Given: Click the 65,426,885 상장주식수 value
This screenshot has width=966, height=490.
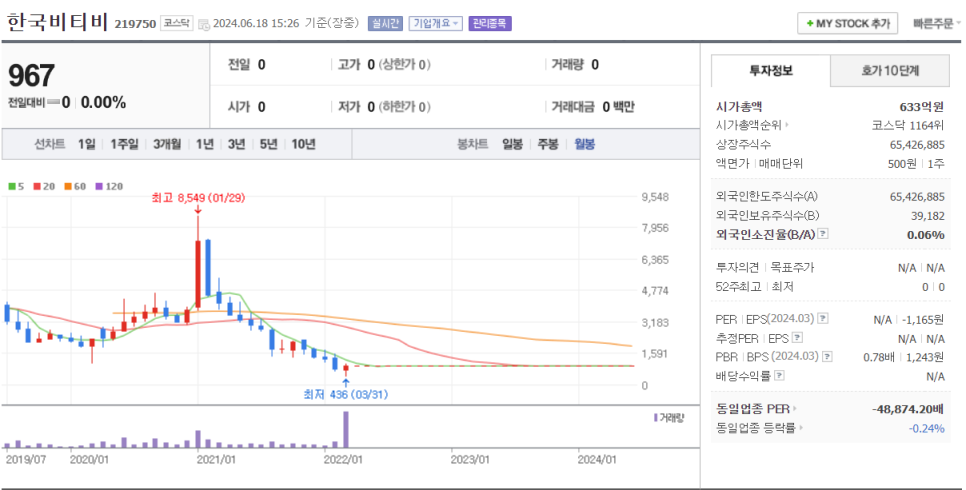Looking at the screenshot, I should coord(917,145).
